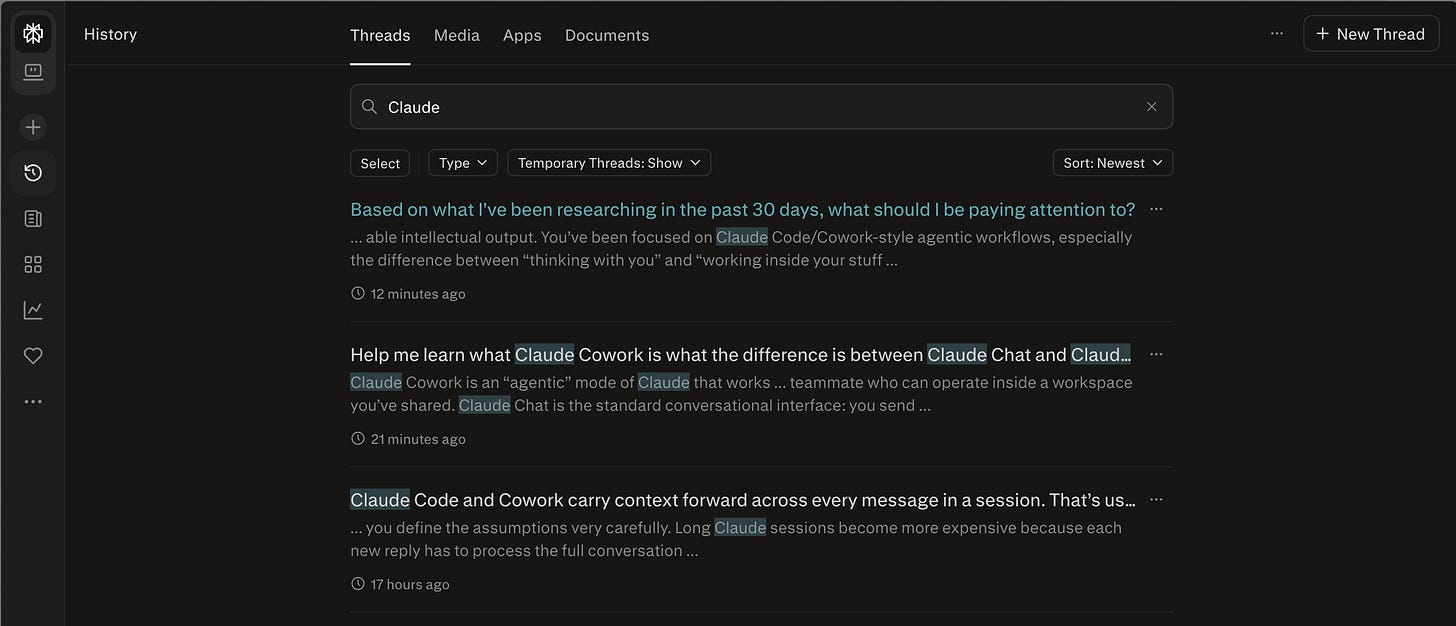
Task: Open the desktop/computer view in the sidebar
Action: pos(33,71)
